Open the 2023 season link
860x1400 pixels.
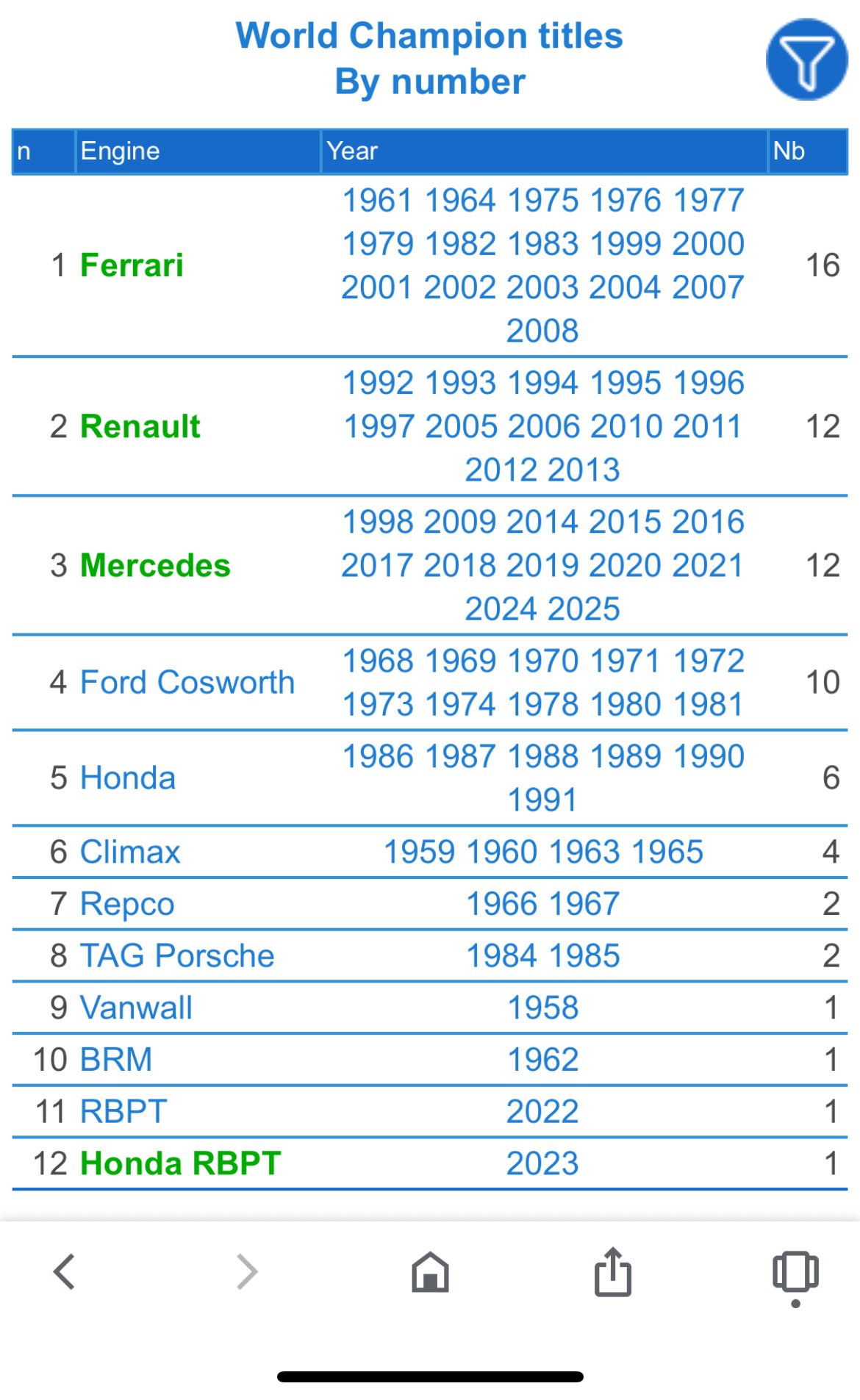coord(542,1163)
